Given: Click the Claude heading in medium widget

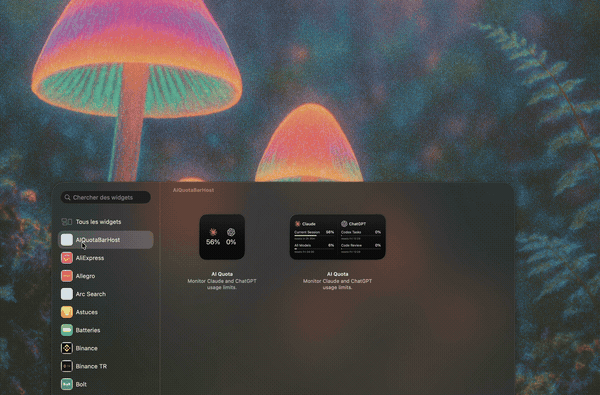Looking at the screenshot, I should (x=309, y=224).
